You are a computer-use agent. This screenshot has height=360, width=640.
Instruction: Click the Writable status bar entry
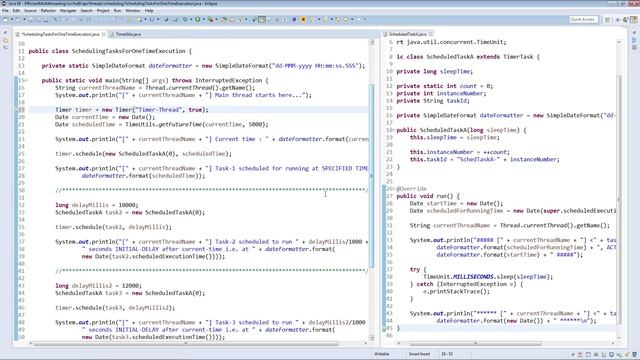coord(382,354)
